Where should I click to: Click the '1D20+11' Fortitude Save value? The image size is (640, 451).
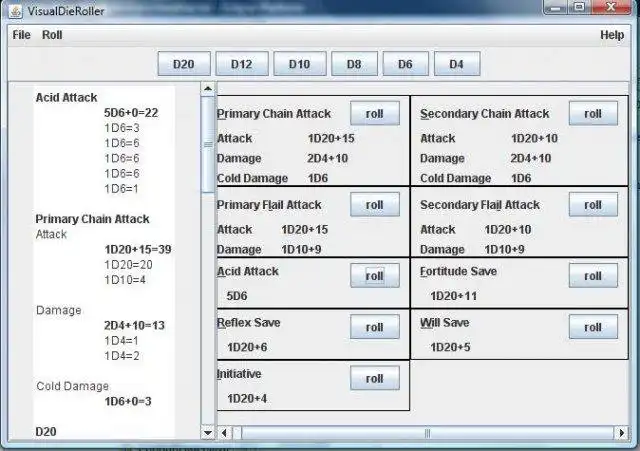click(x=453, y=296)
